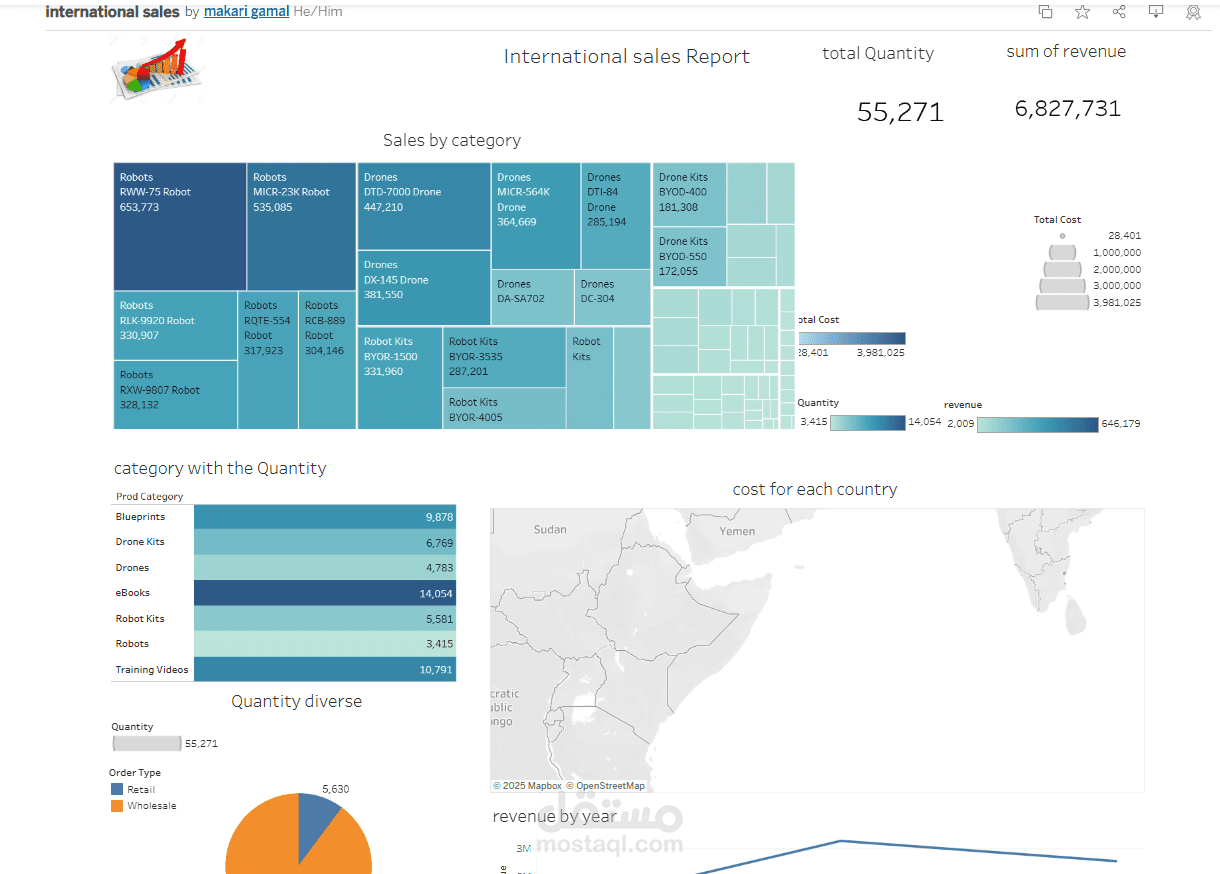Open makari gamal's author profile link

246,12
